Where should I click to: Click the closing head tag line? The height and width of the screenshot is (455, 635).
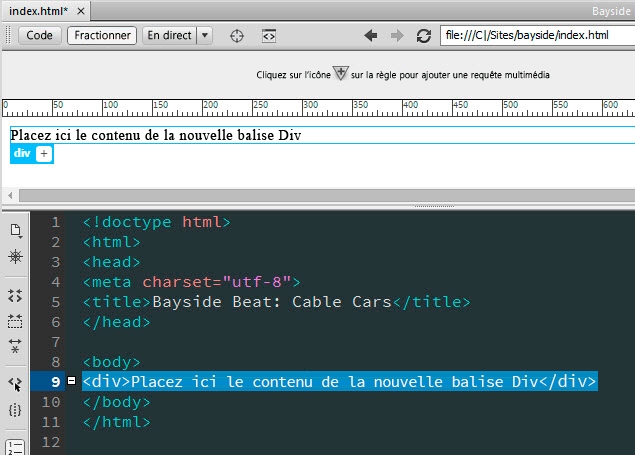tap(117, 322)
